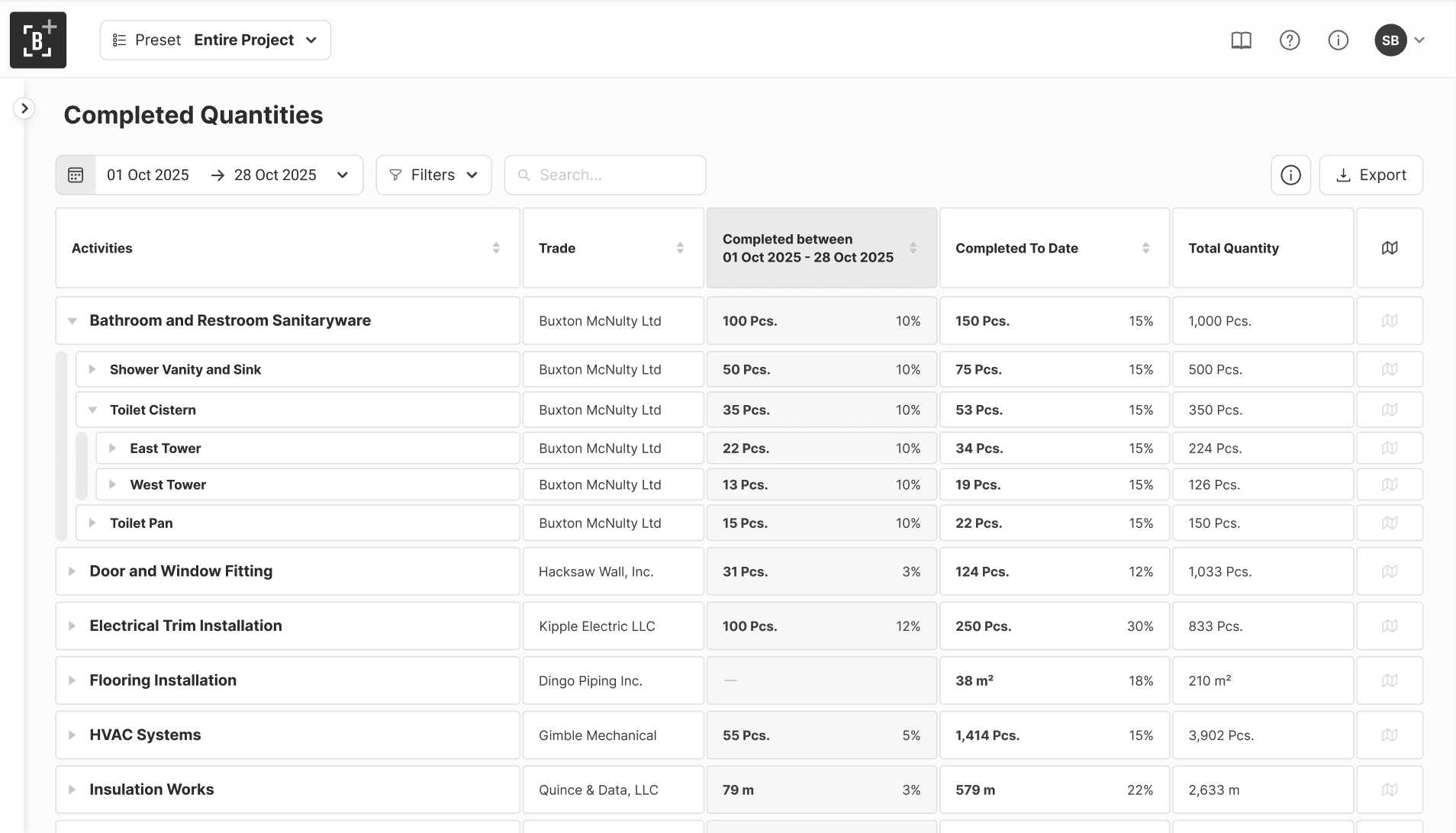Open the documentation book icon

pos(1241,40)
